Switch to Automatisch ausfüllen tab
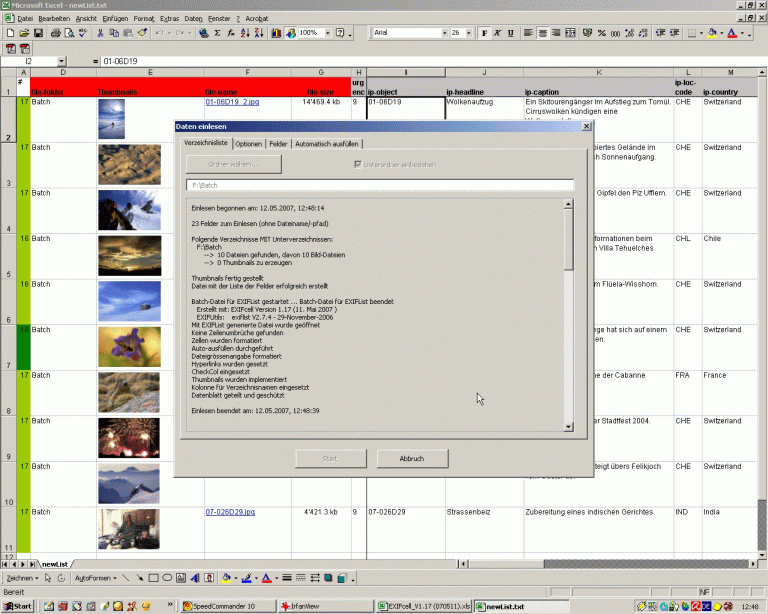Viewport: 768px width, 614px height. 326,144
